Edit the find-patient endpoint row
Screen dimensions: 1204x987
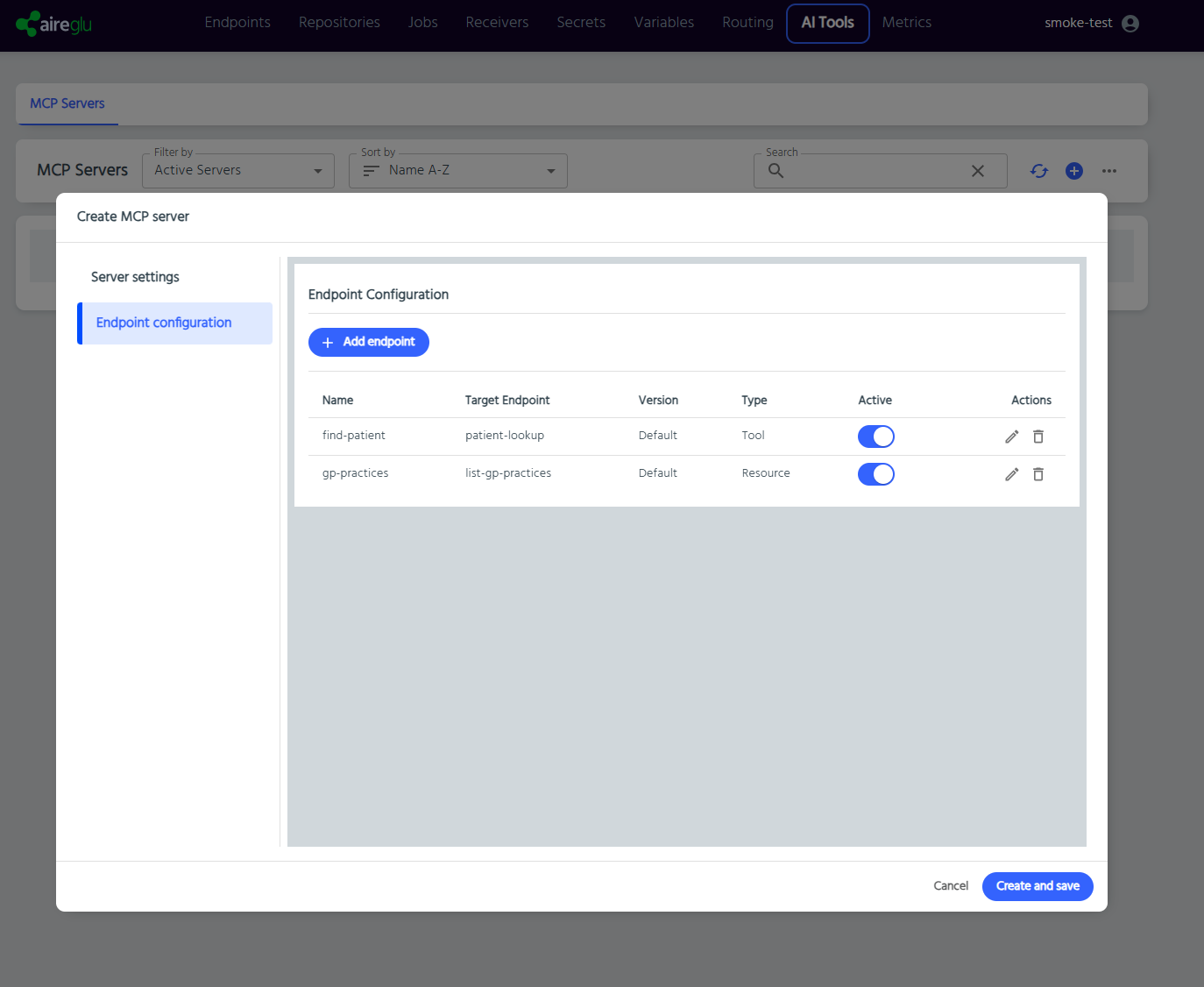1011,437
